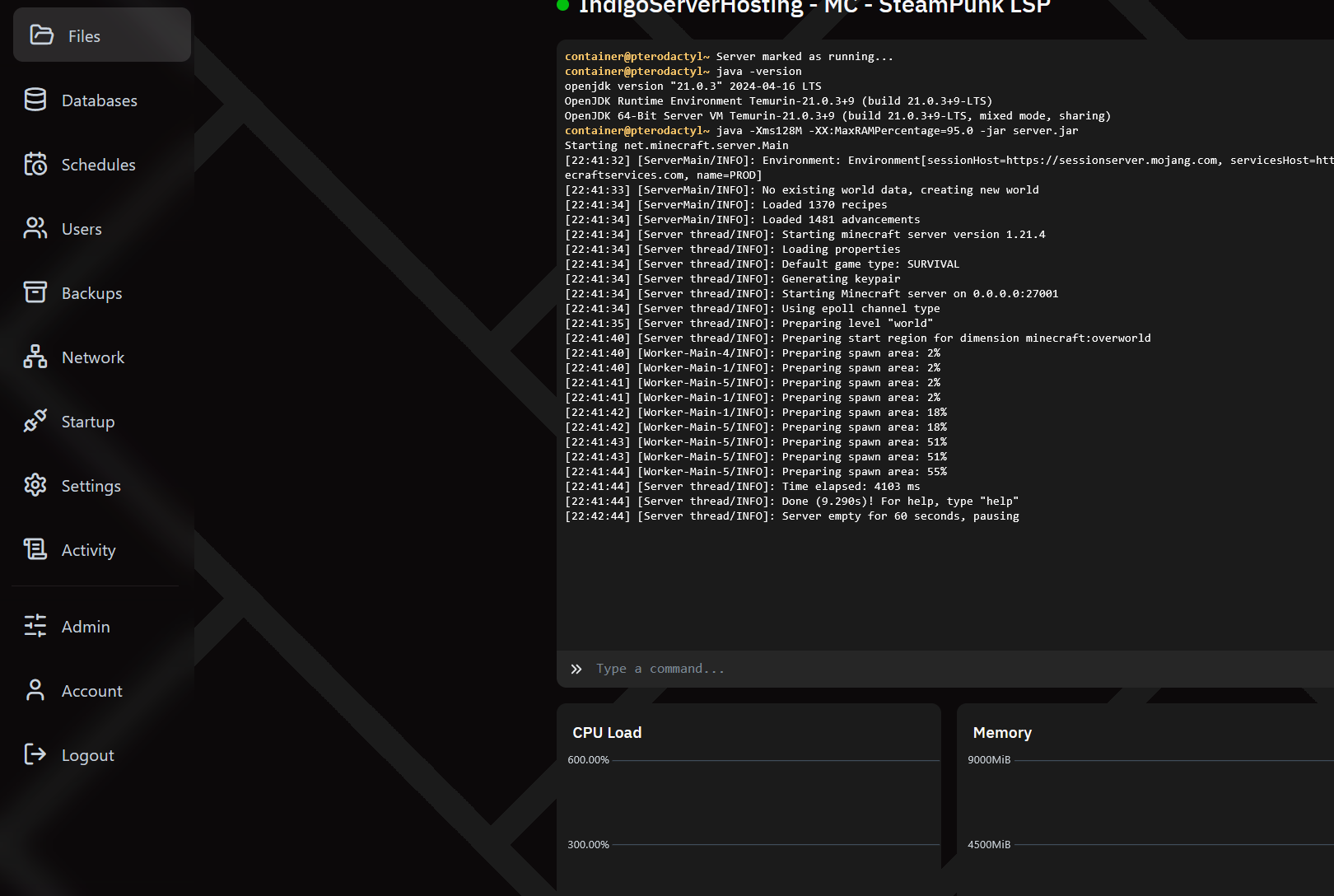Click the 'Preparing level "world"' log line
The height and width of the screenshot is (896, 1334).
(749, 323)
